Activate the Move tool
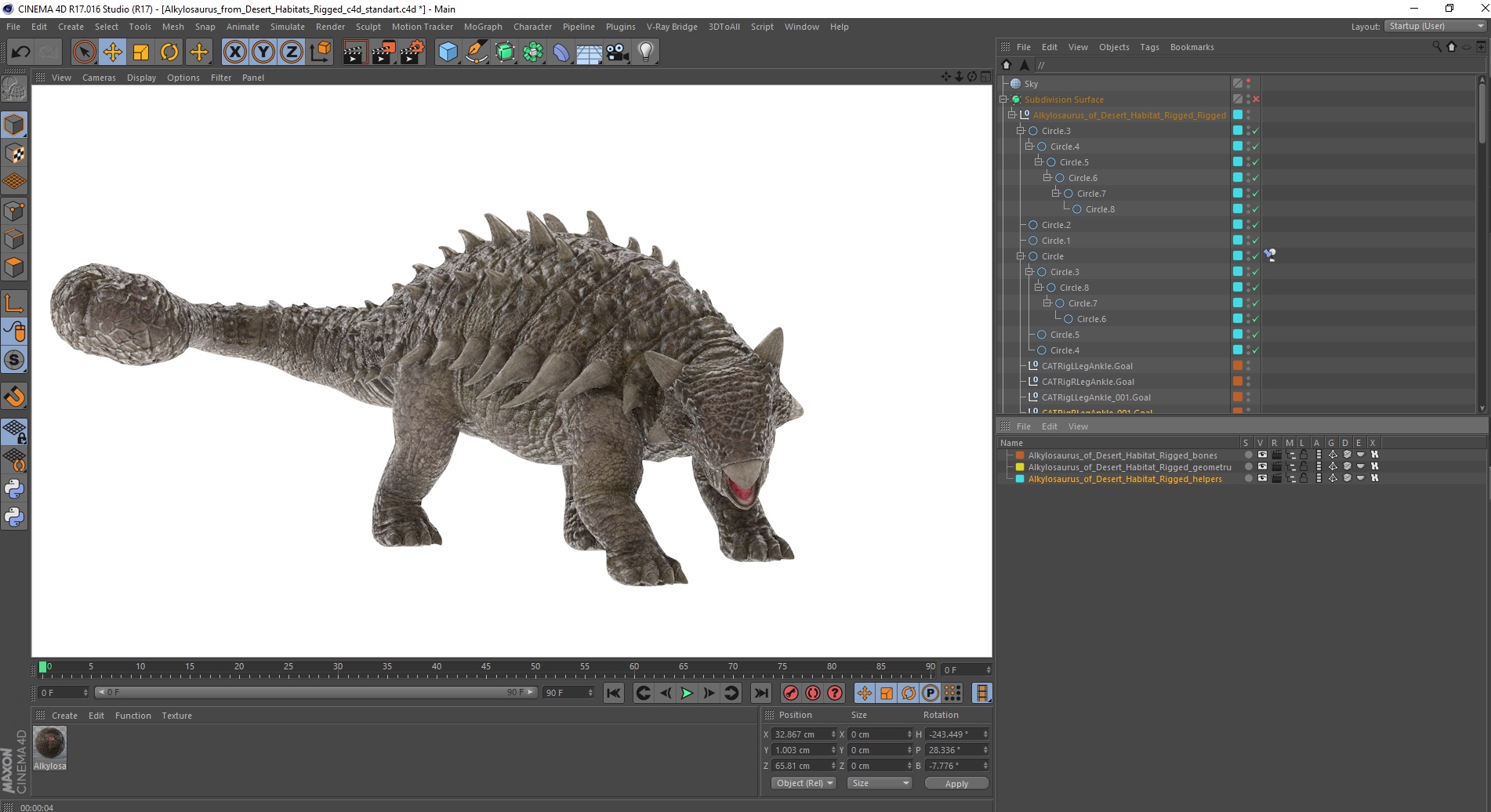 pyautogui.click(x=112, y=53)
